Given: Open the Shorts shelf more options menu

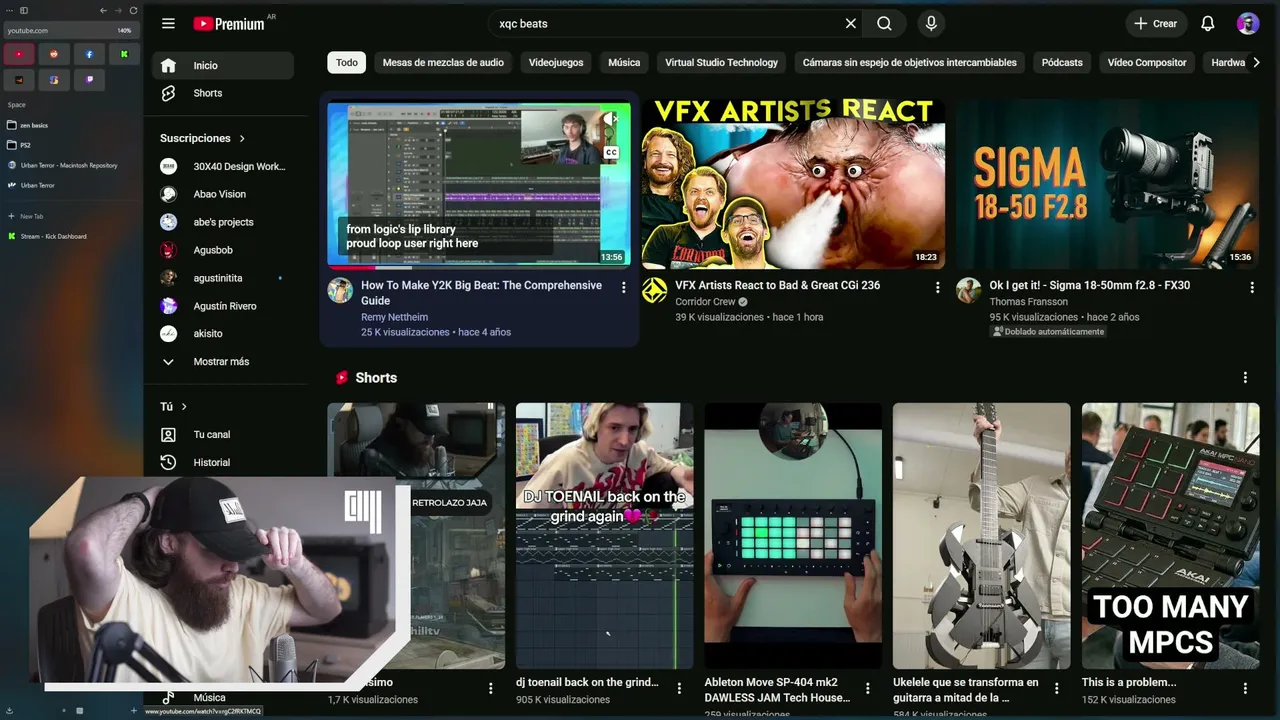Looking at the screenshot, I should tap(1245, 378).
